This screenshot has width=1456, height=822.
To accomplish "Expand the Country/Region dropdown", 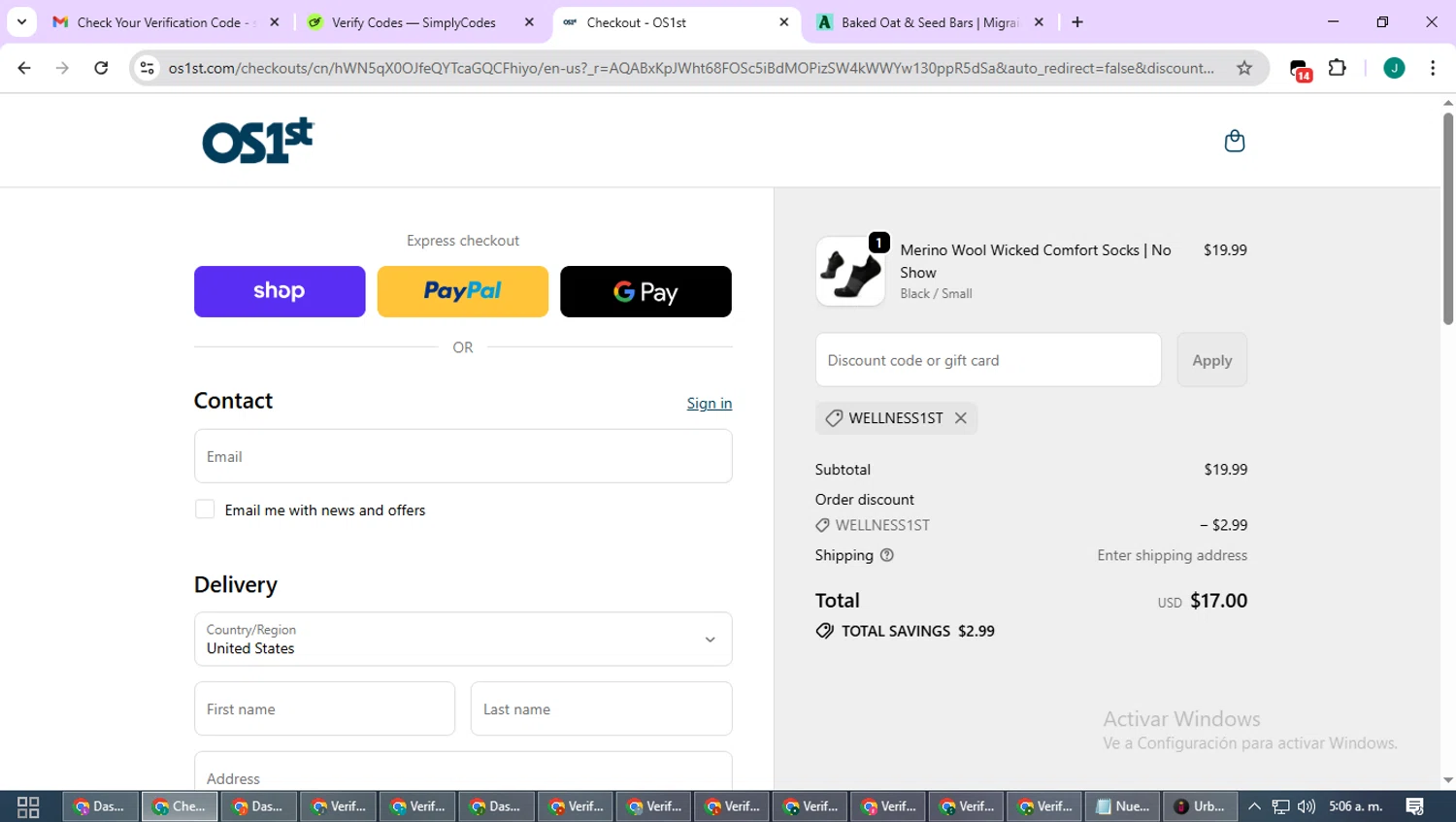I will 463,639.
